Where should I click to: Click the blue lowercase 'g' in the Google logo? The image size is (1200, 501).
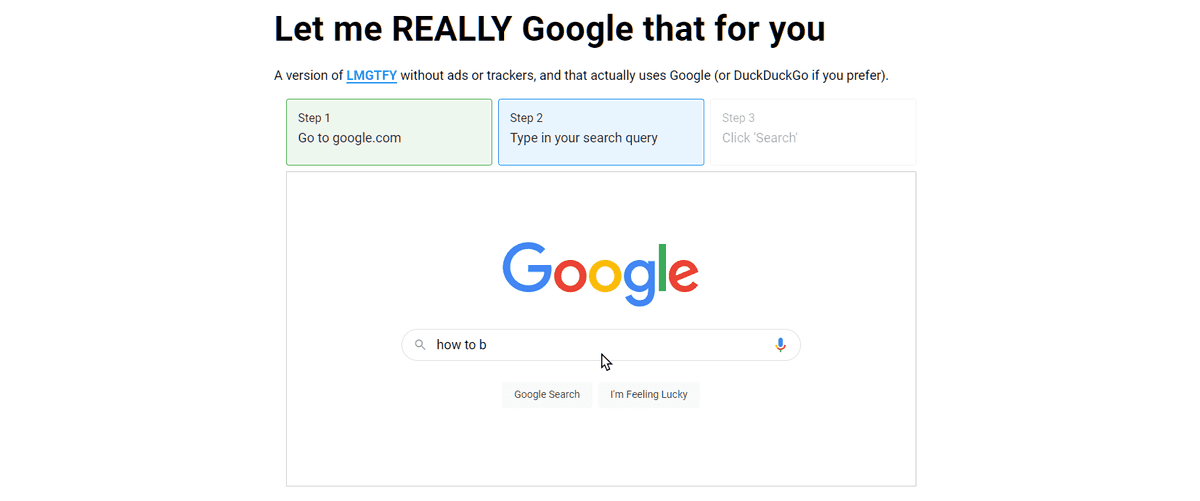pyautogui.click(x=639, y=279)
